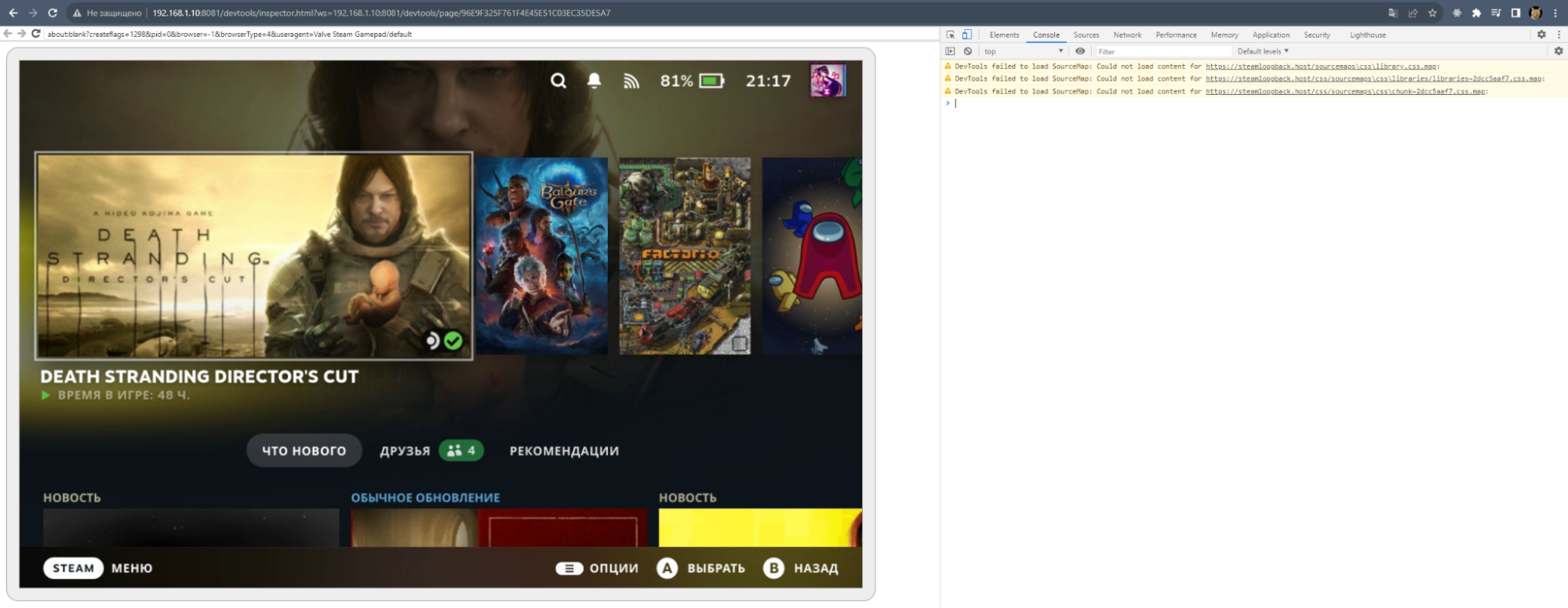Switch to the Network tab
The height and width of the screenshot is (608, 1568).
1127,35
